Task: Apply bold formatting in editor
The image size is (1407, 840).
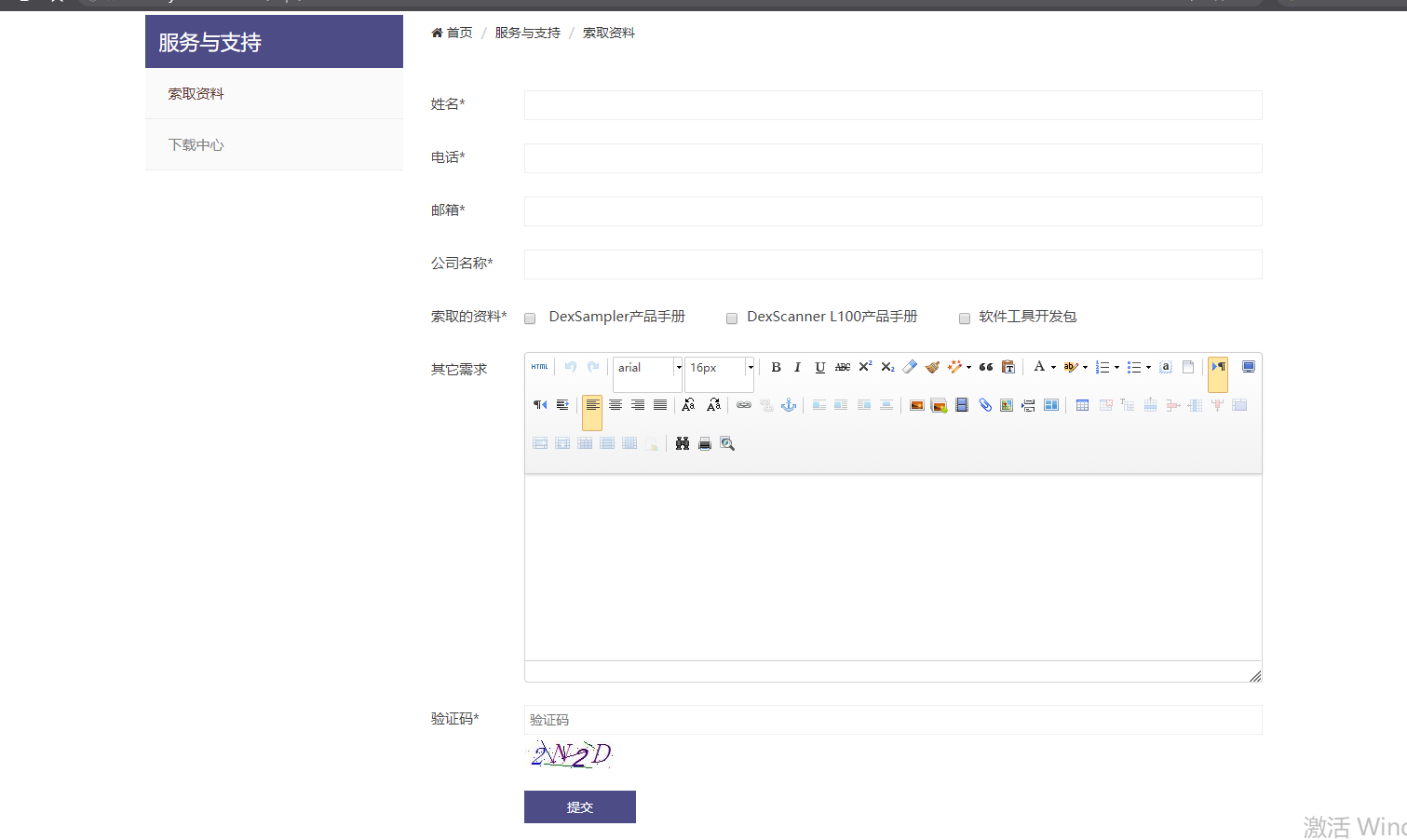Action: coord(776,367)
